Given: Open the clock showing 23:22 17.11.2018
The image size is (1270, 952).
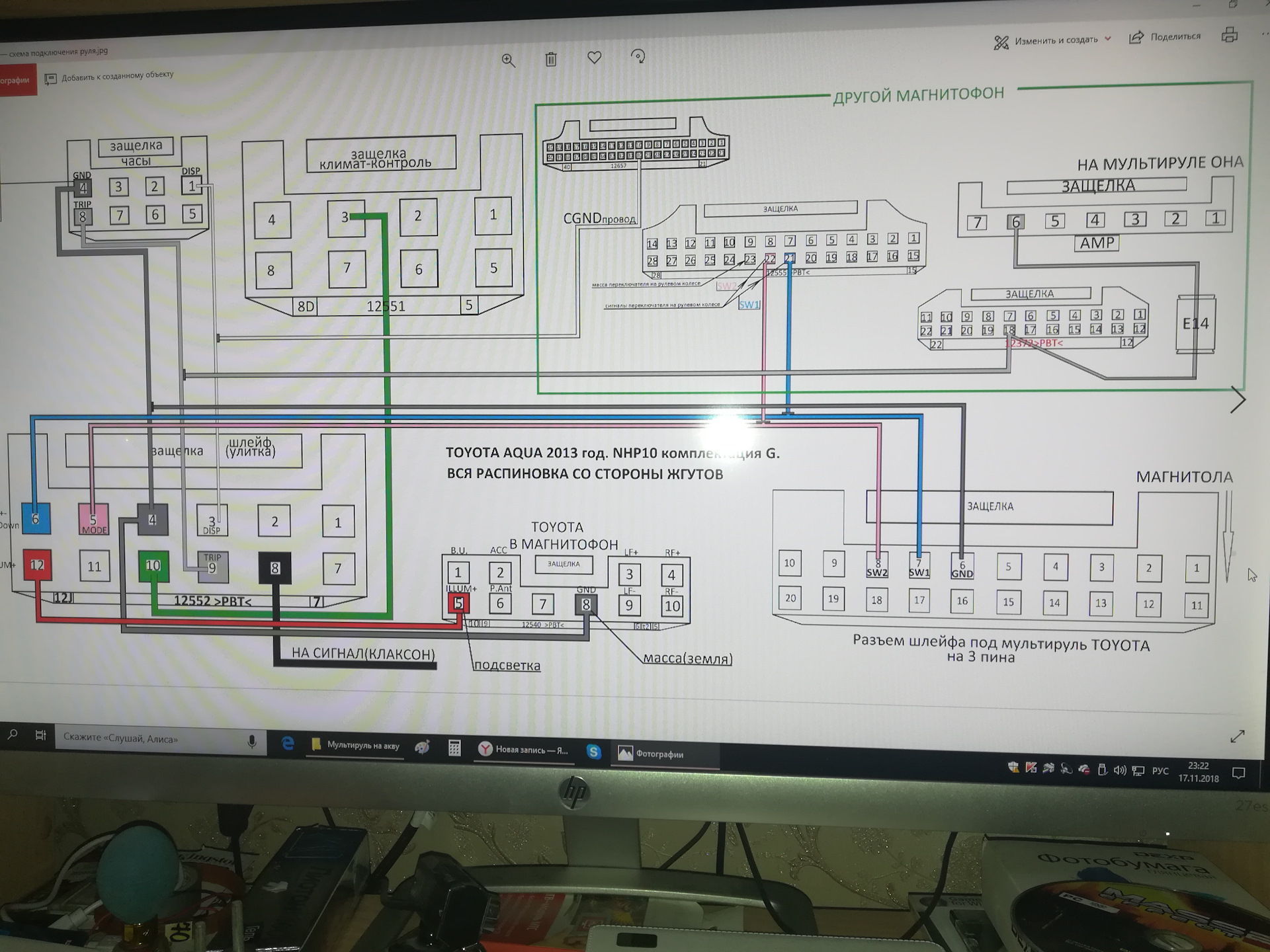Looking at the screenshot, I should [1199, 772].
